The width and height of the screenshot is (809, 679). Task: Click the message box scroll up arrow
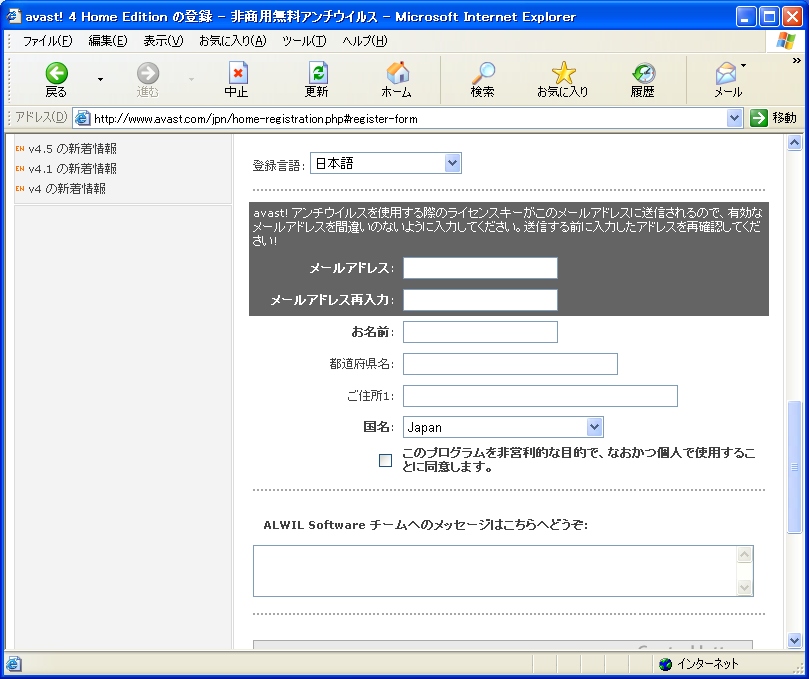click(x=744, y=555)
